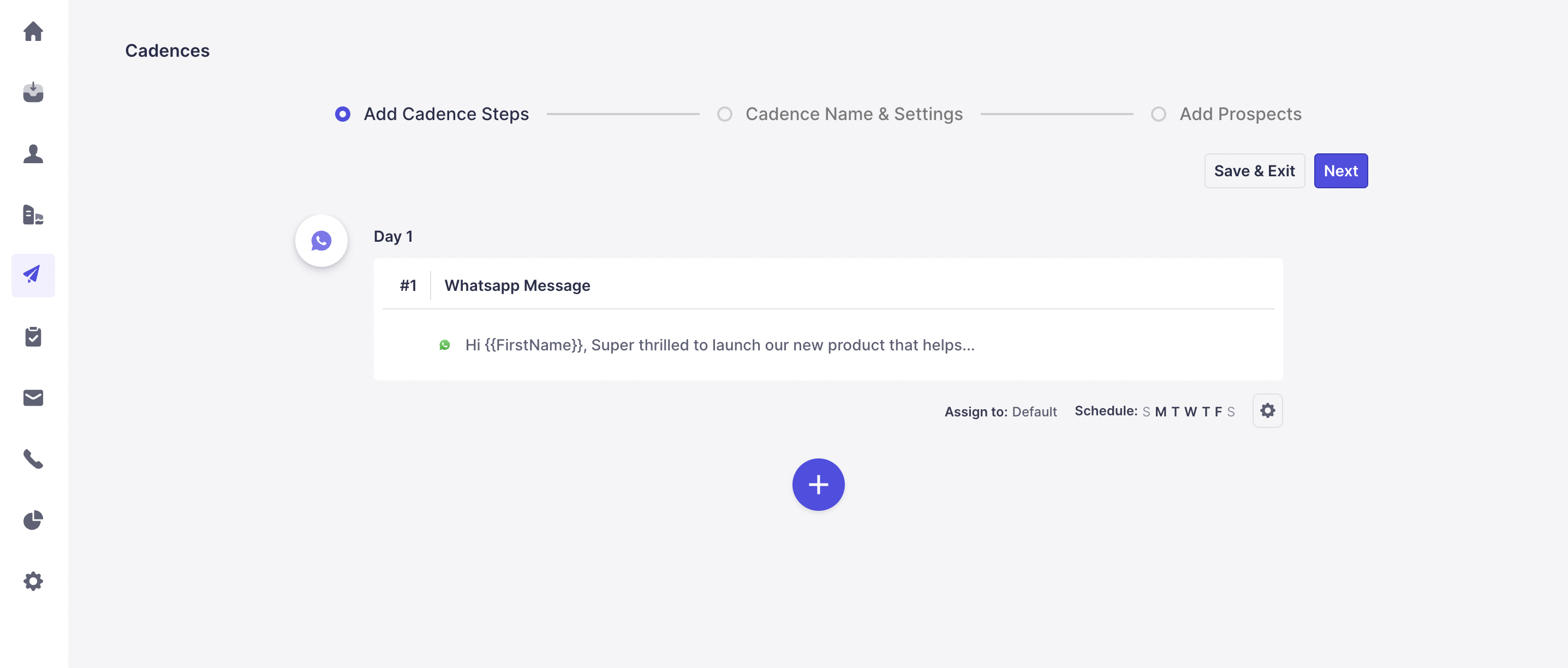Select Cadence Name & Settings step
This screenshot has height=668, width=1568.
coord(724,114)
